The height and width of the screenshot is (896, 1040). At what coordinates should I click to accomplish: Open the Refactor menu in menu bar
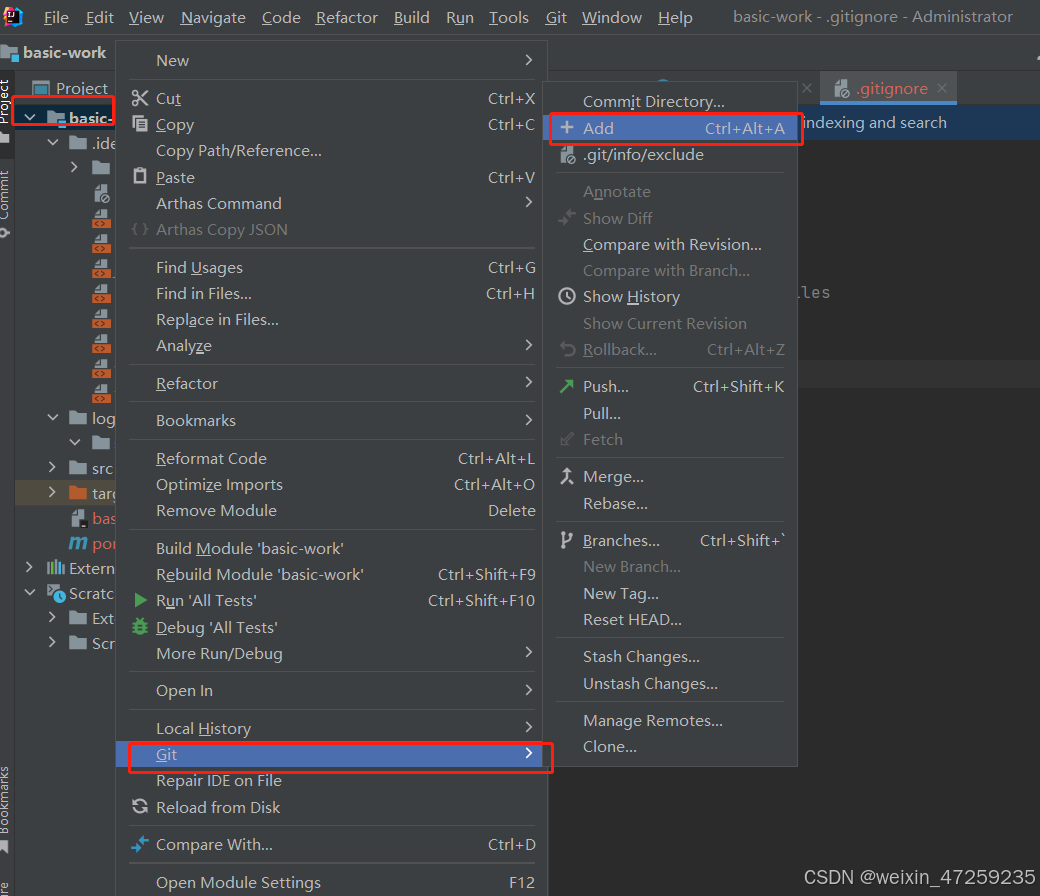[346, 18]
